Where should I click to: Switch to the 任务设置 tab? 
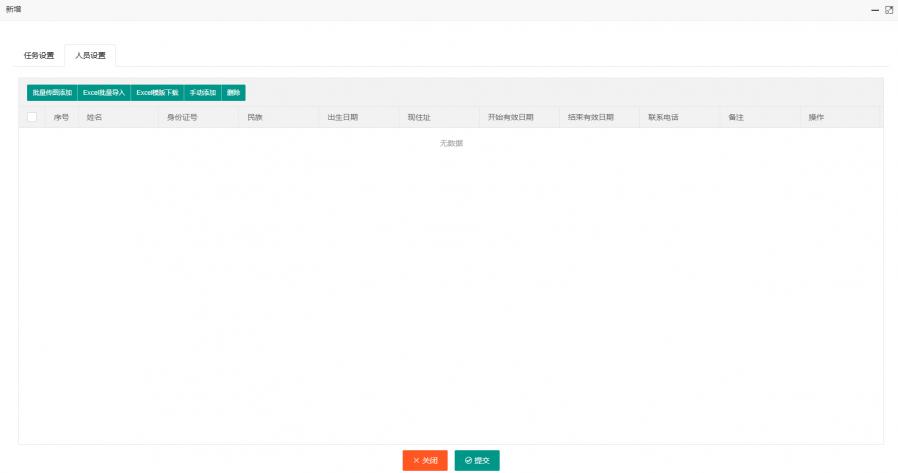tap(39, 55)
